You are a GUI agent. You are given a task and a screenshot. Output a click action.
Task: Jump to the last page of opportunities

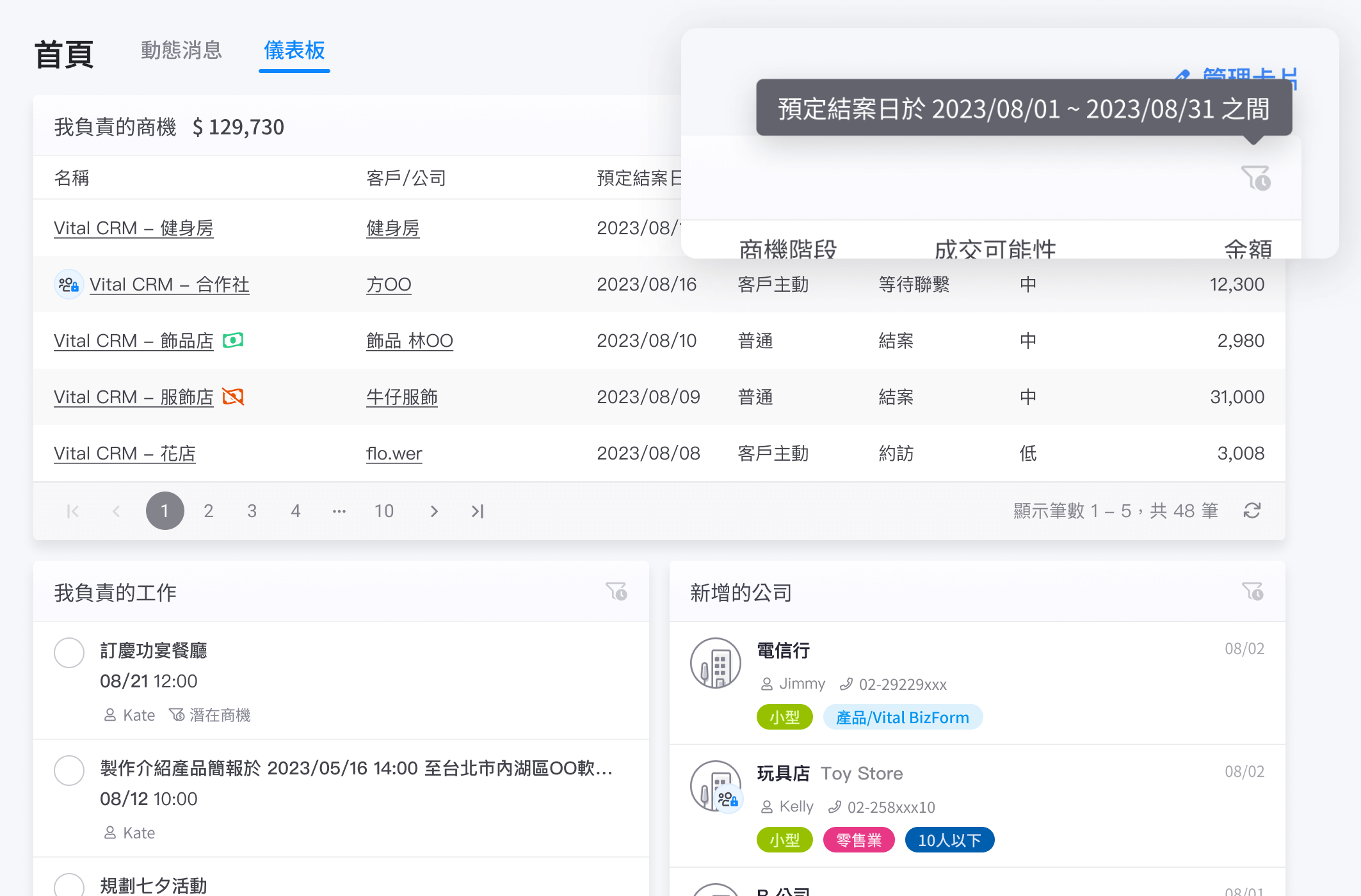478,511
